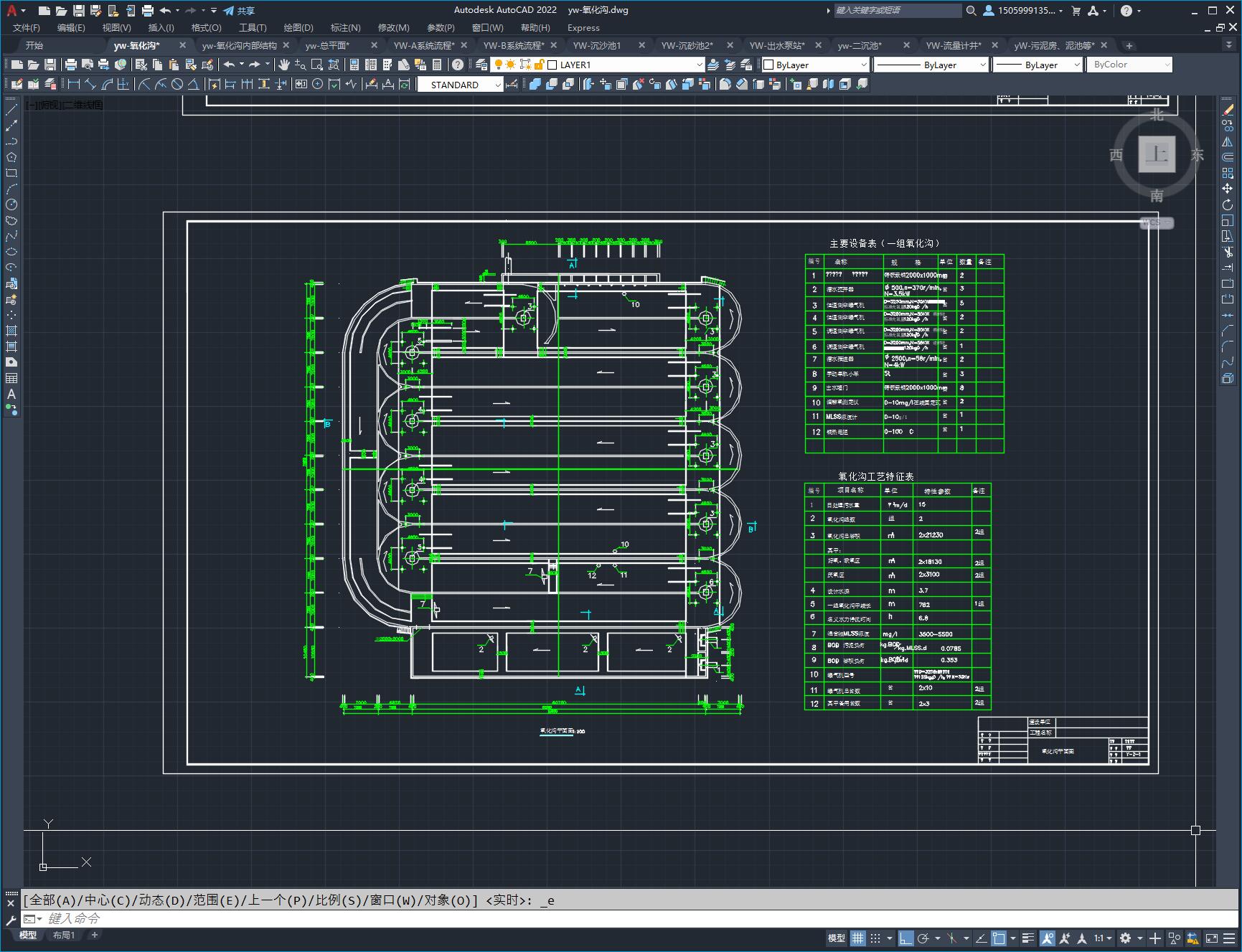Switch to the yw-总平面 drawing tab
The height and width of the screenshot is (952, 1242).
point(327,45)
